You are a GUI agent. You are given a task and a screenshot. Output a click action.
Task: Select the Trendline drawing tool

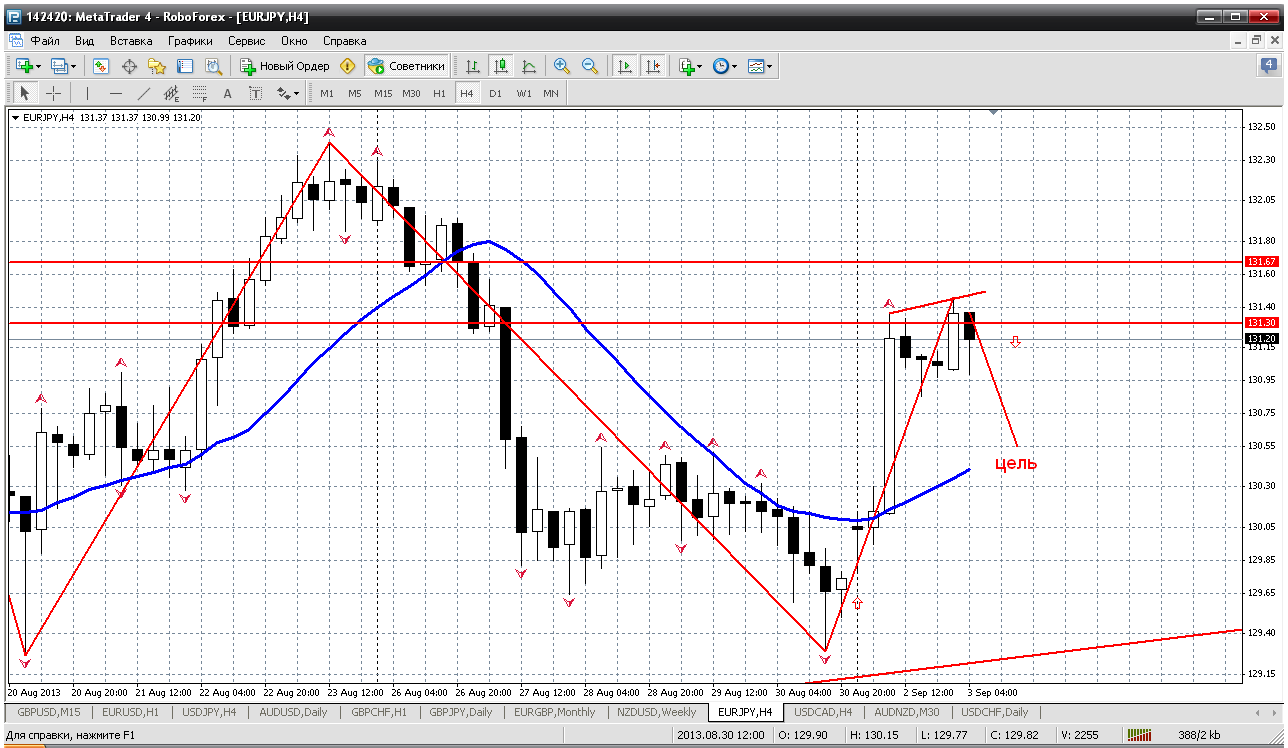click(143, 93)
